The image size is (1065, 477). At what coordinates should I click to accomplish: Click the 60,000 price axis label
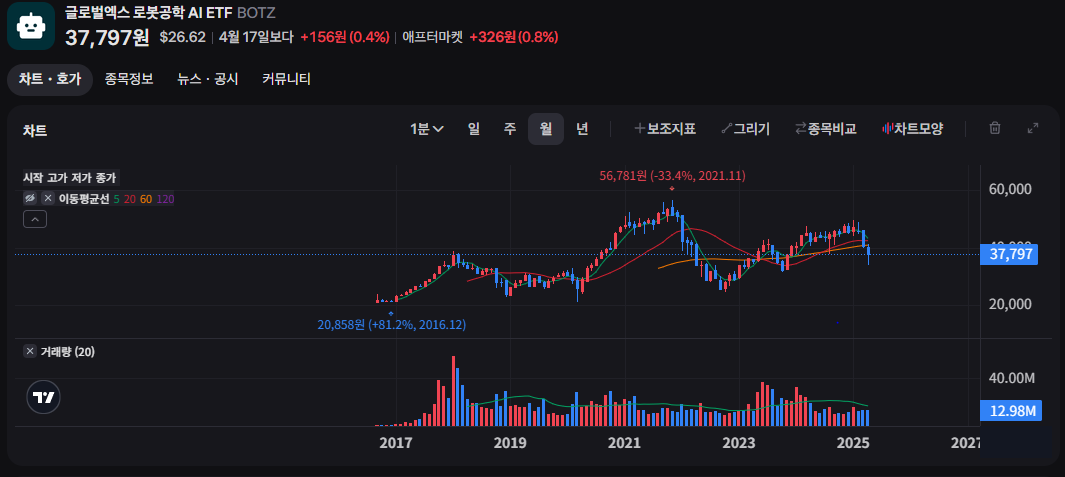click(x=1009, y=188)
